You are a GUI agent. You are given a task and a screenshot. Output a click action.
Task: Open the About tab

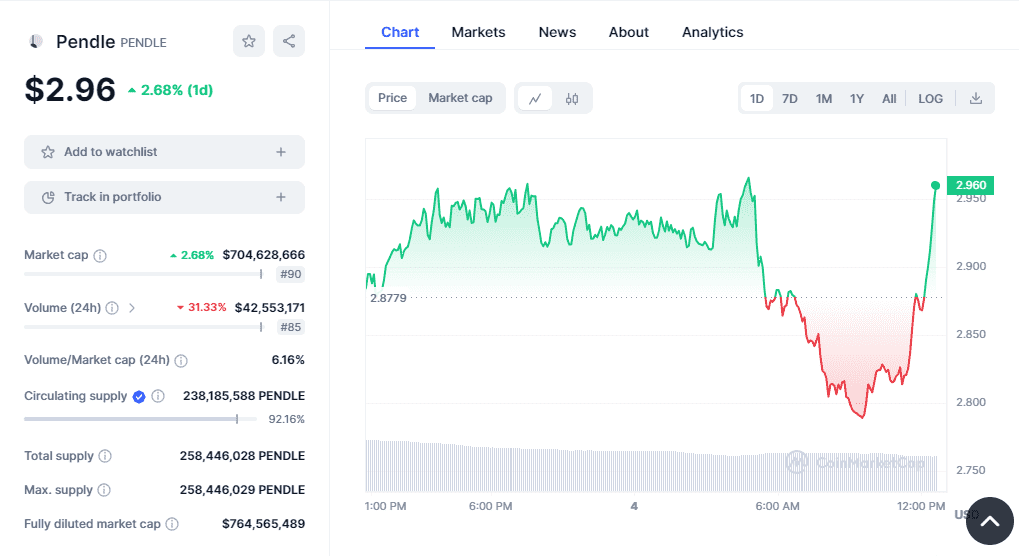(x=628, y=32)
